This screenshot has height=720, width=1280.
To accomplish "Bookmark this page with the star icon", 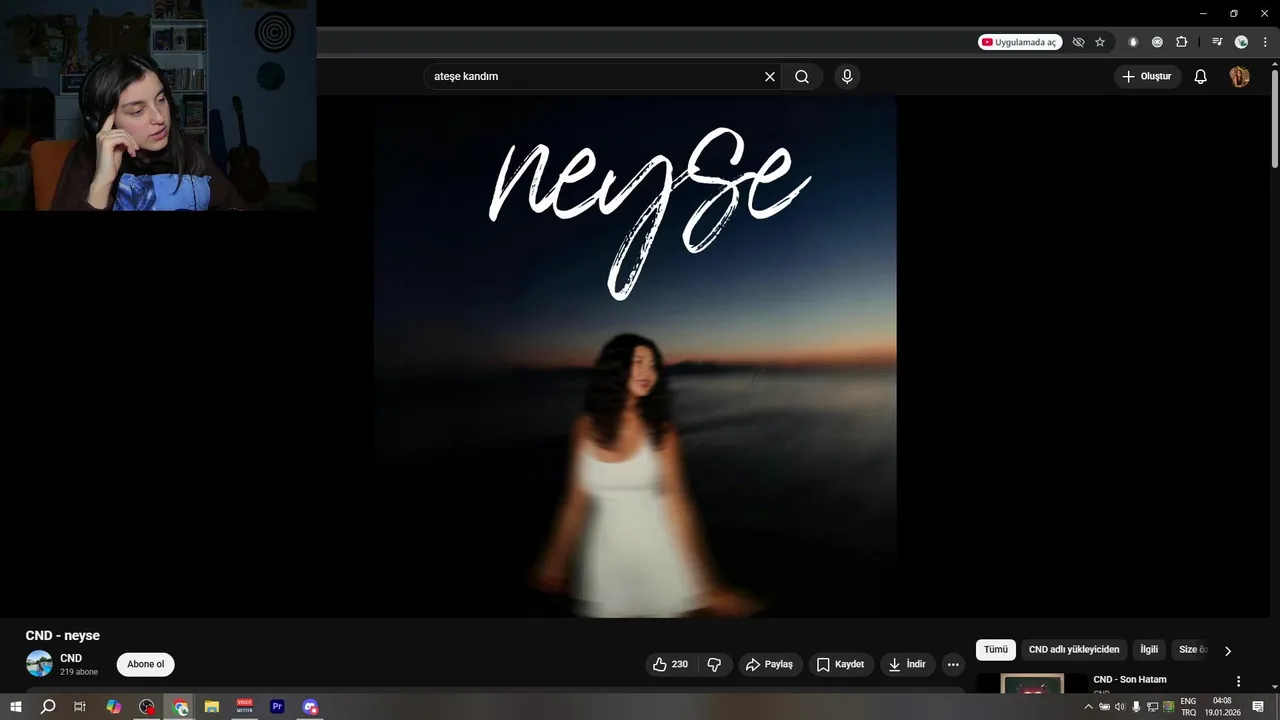I will [x=1100, y=42].
